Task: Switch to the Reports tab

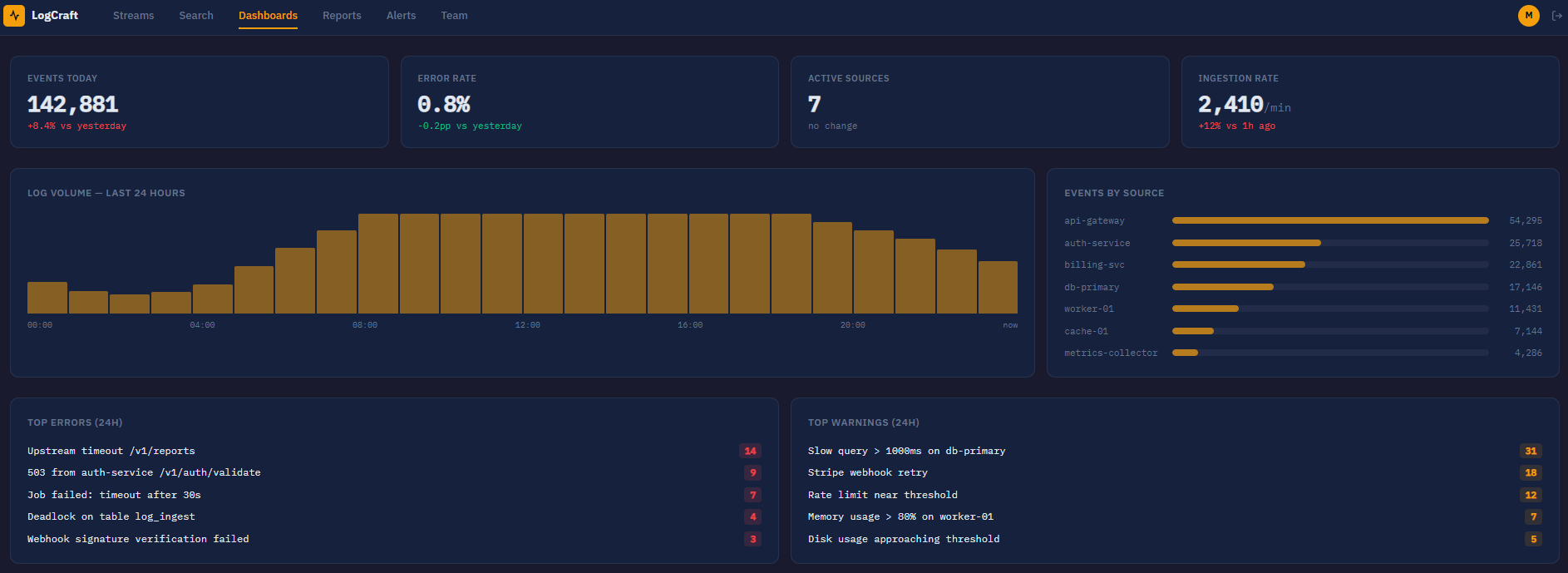Action: [342, 15]
